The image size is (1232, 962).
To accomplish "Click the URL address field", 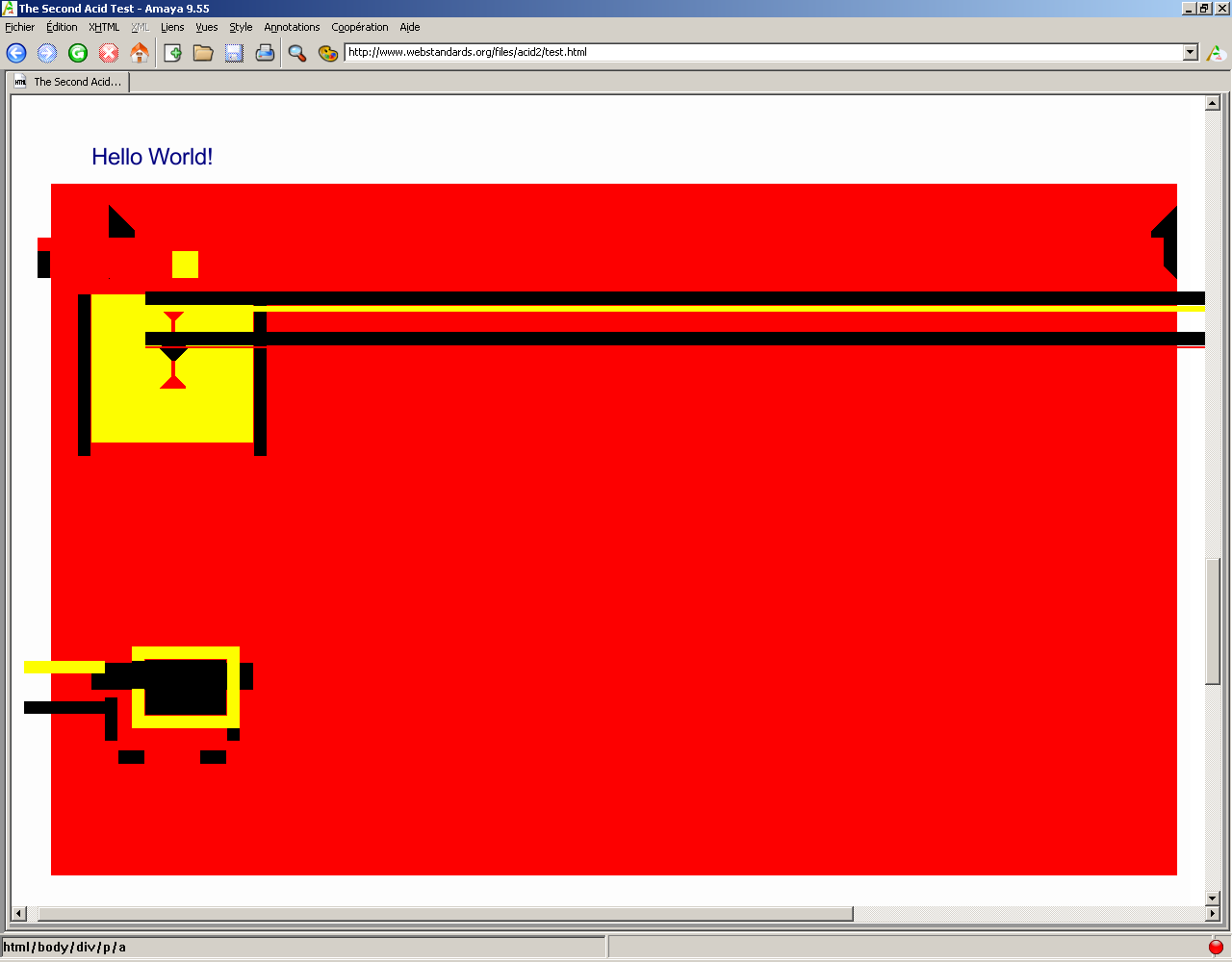I will (764, 52).
